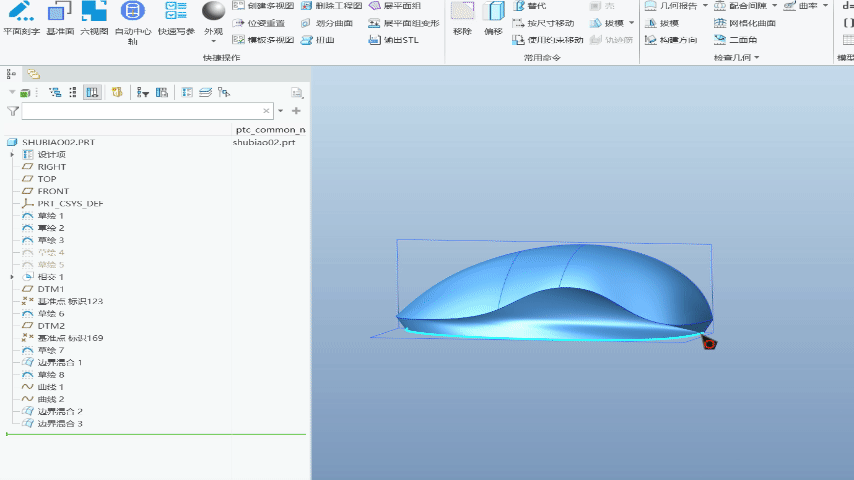
Task: Select 边界混合 1 feature
Action: coord(52,362)
